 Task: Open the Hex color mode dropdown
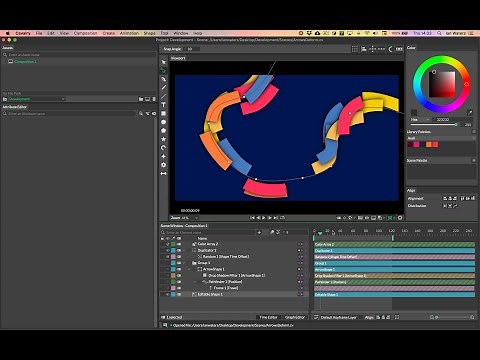click(x=421, y=119)
